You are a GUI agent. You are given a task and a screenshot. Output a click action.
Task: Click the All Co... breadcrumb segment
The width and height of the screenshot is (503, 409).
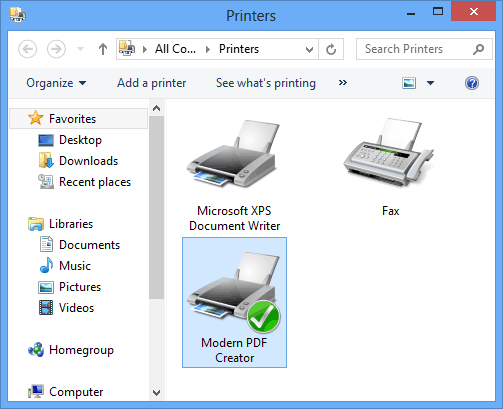coord(175,49)
